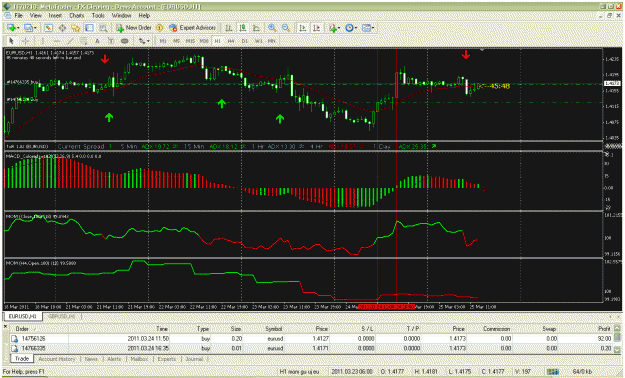
Task: Zoom in on the chart
Action: pyautogui.click(x=272, y=28)
